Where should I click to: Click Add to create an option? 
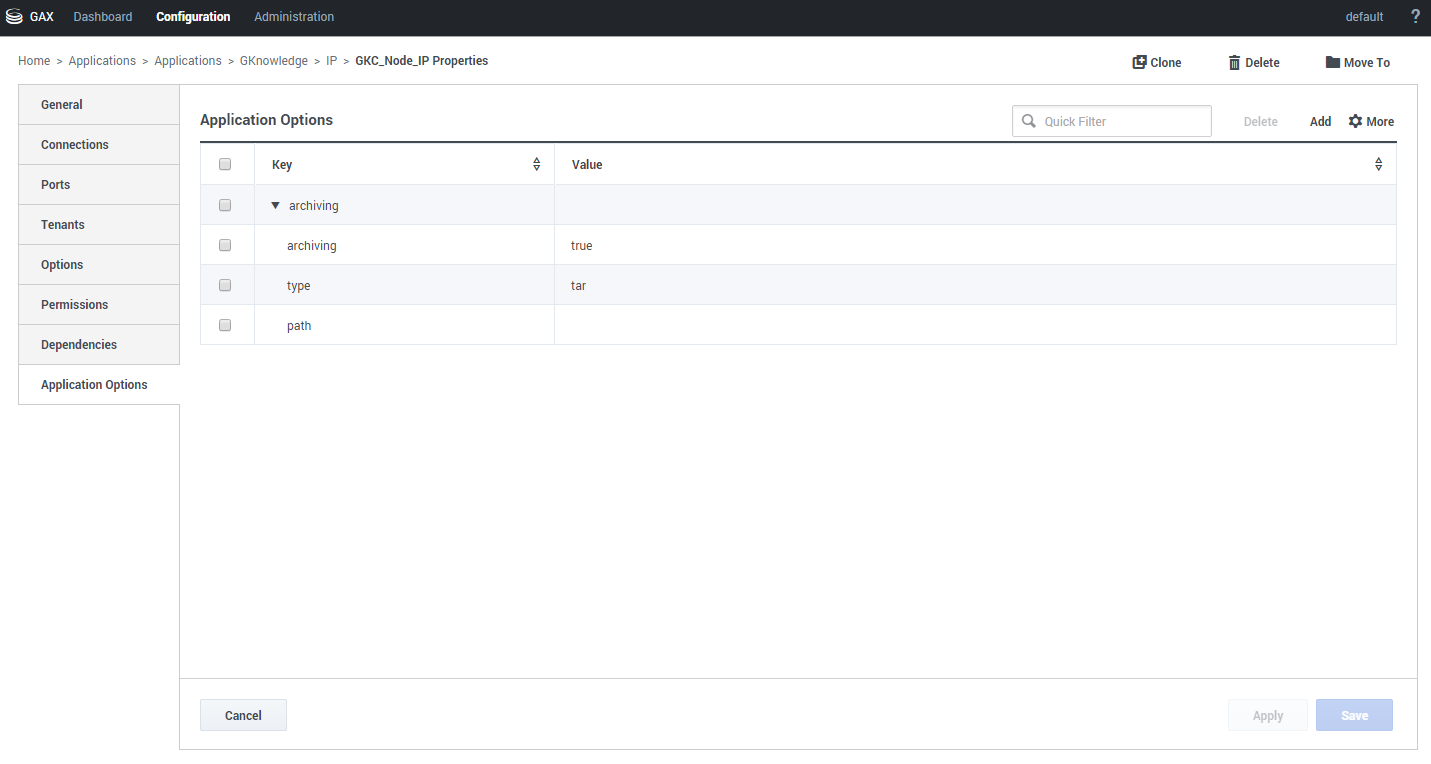1320,121
